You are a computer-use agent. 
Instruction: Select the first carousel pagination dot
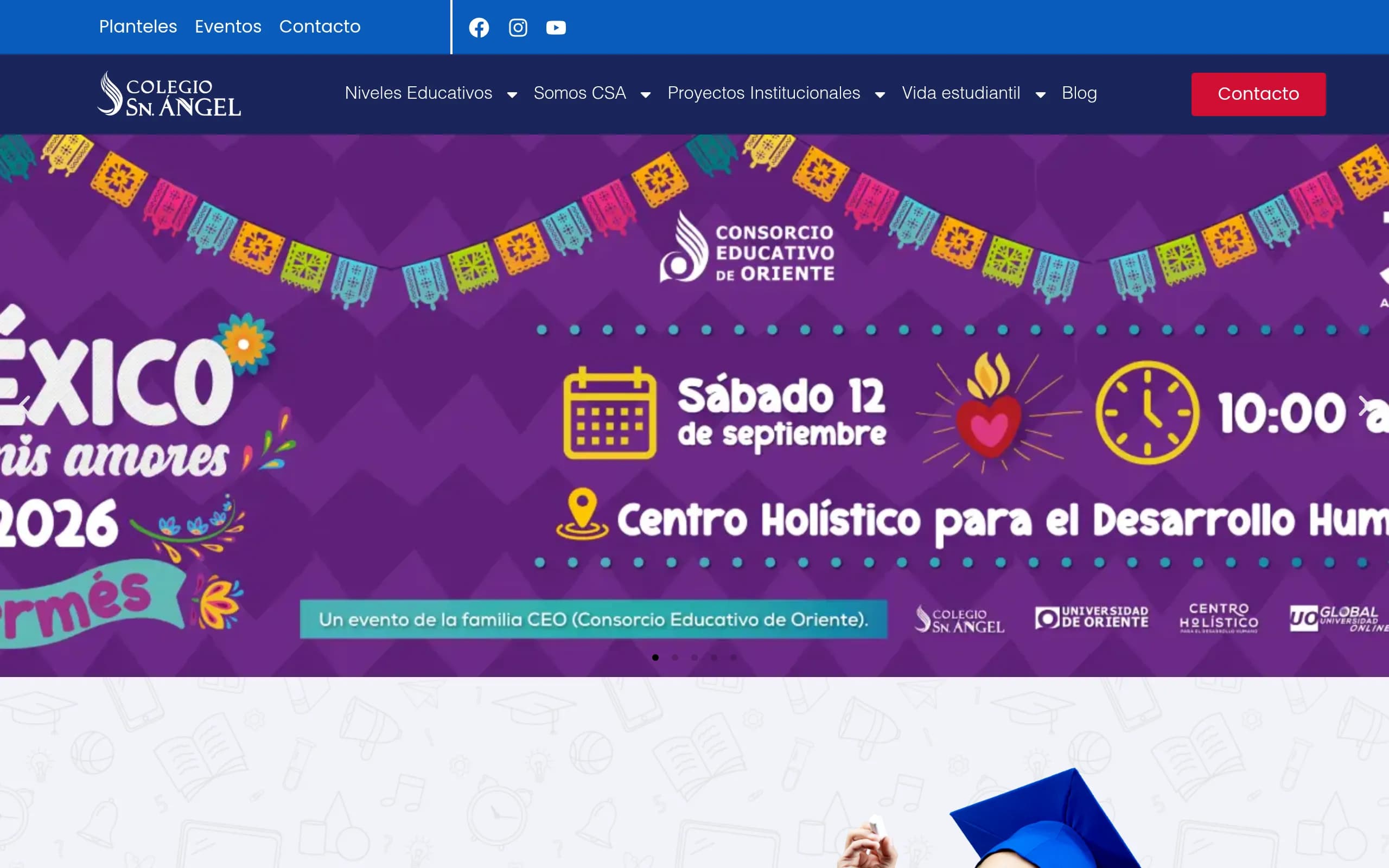655,658
